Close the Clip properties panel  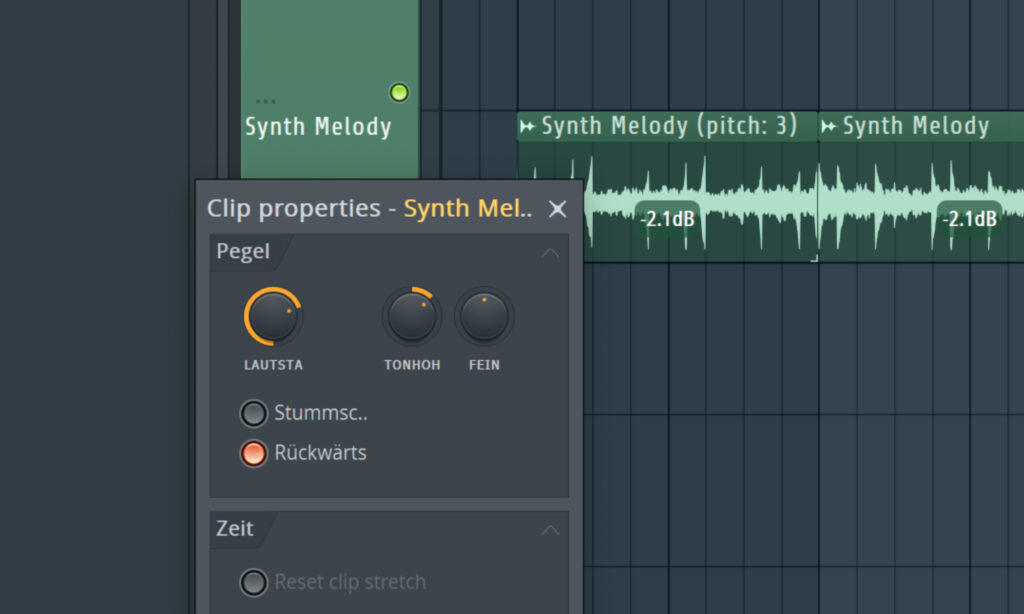pos(557,209)
